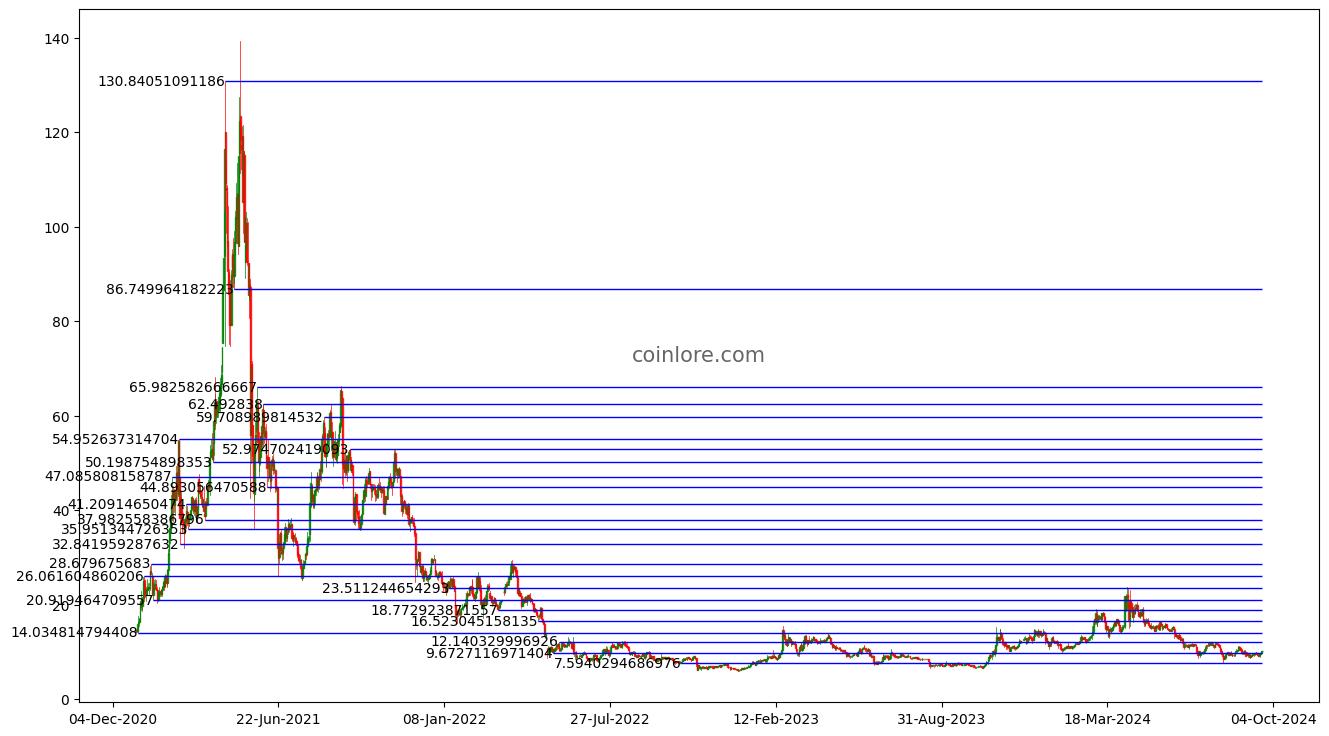
Task: Select the 9.6727116971404 price label
Action: (489, 653)
